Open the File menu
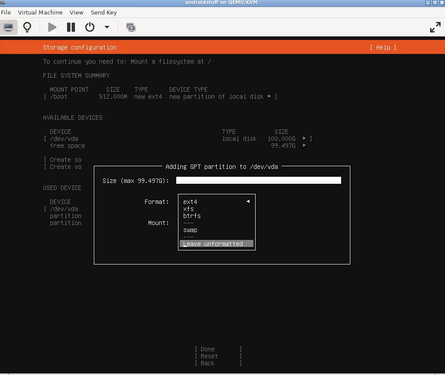This screenshot has height=375, width=445. tap(6, 12)
